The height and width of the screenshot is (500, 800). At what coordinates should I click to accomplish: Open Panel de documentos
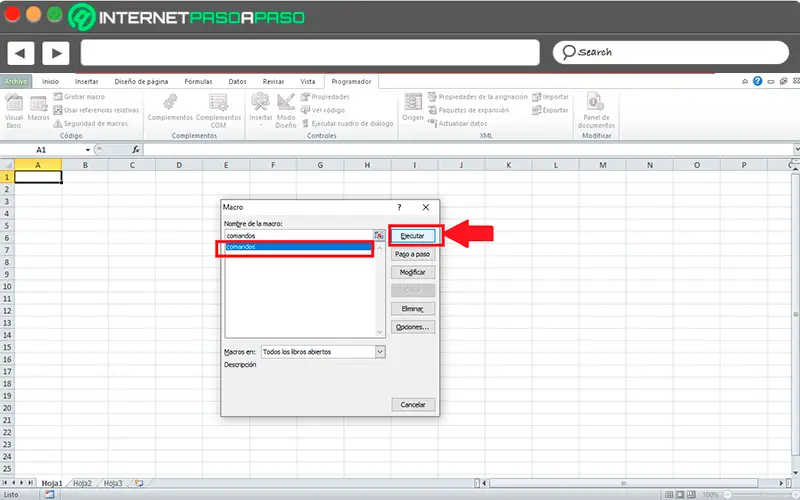pyautogui.click(x=596, y=110)
